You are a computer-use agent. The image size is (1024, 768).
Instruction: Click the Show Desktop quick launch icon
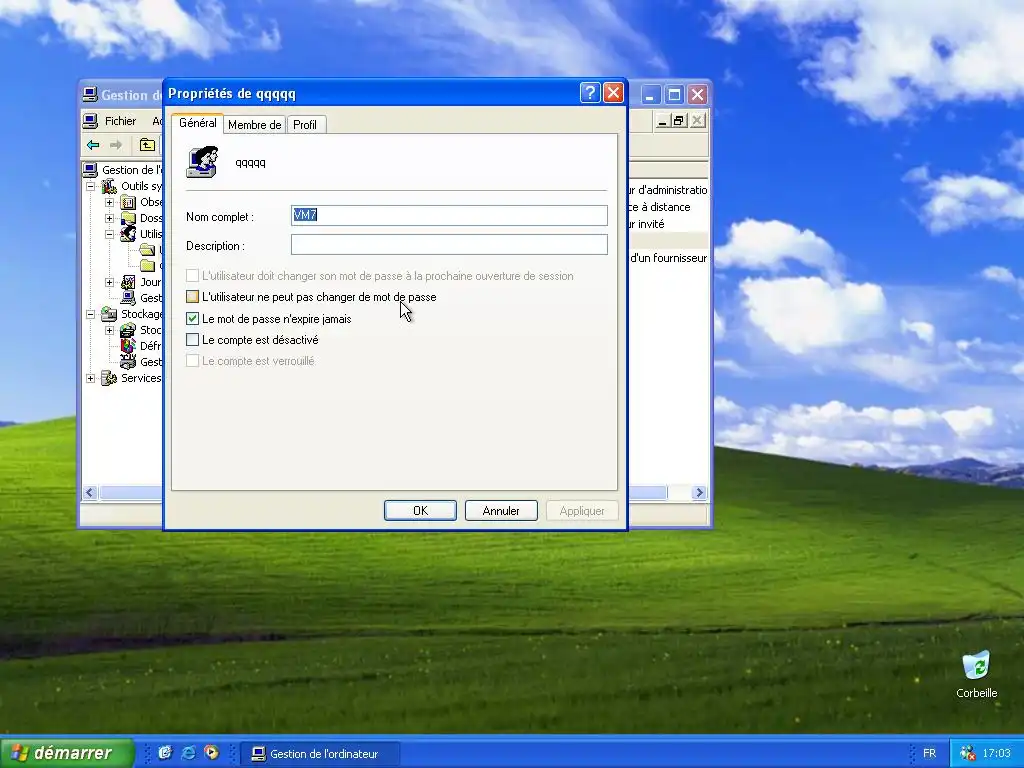pos(165,753)
